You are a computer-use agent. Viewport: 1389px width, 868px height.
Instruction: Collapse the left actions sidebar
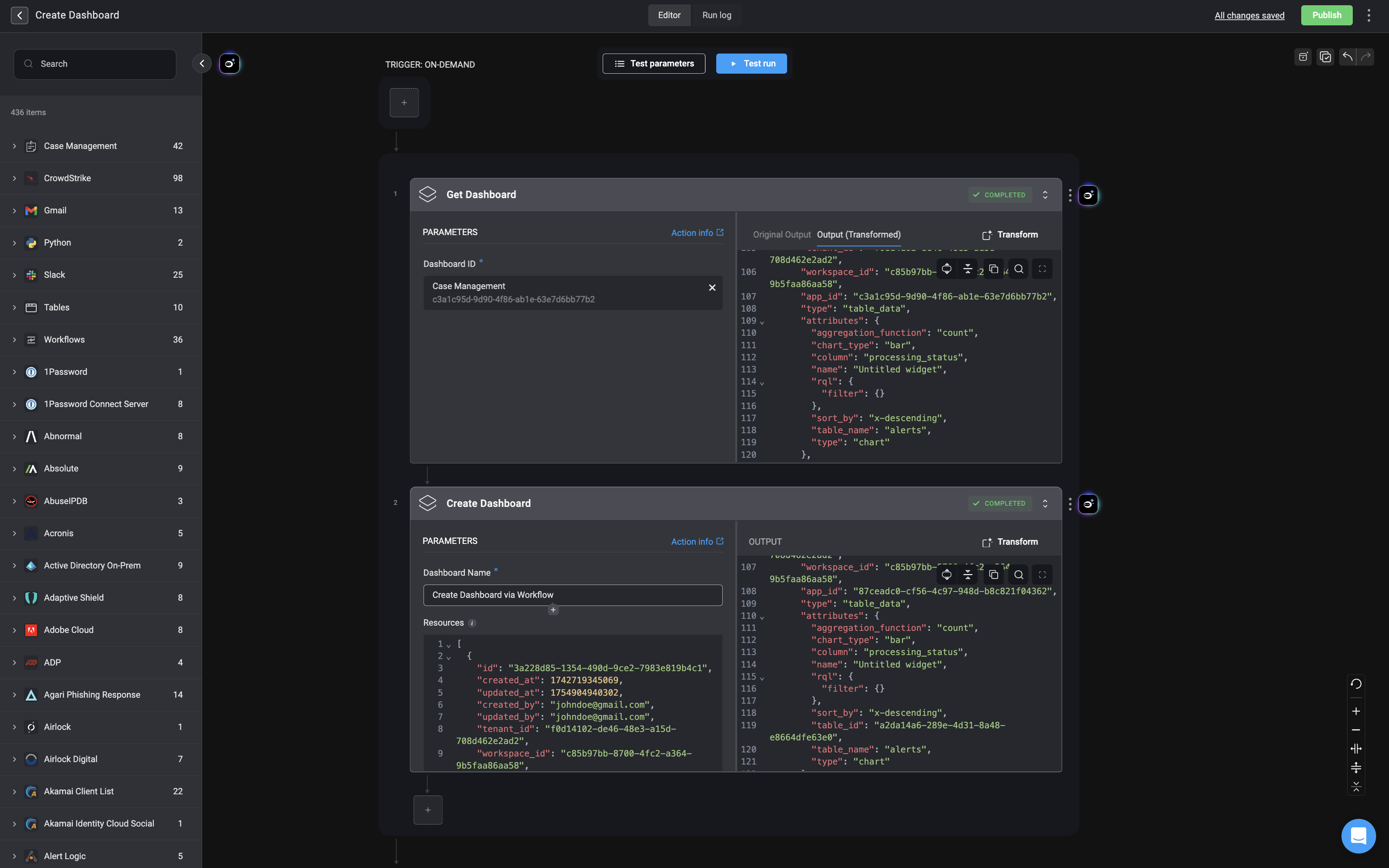(x=201, y=64)
